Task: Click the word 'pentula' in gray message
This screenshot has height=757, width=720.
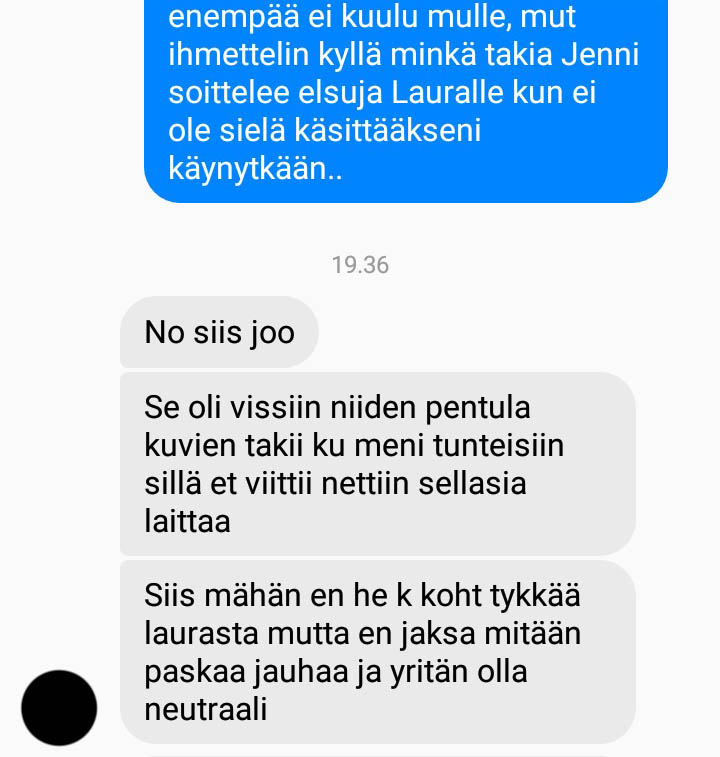Action: tap(478, 407)
